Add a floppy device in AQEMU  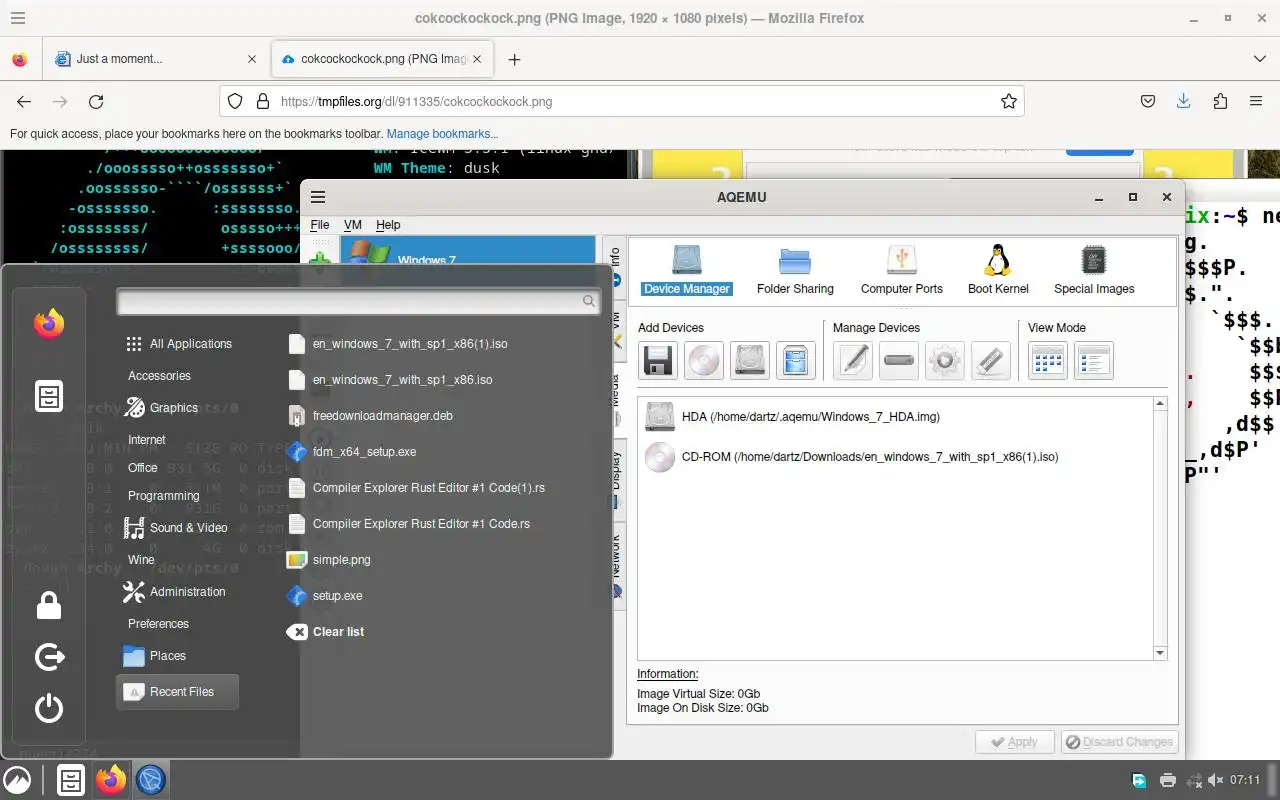pos(658,361)
